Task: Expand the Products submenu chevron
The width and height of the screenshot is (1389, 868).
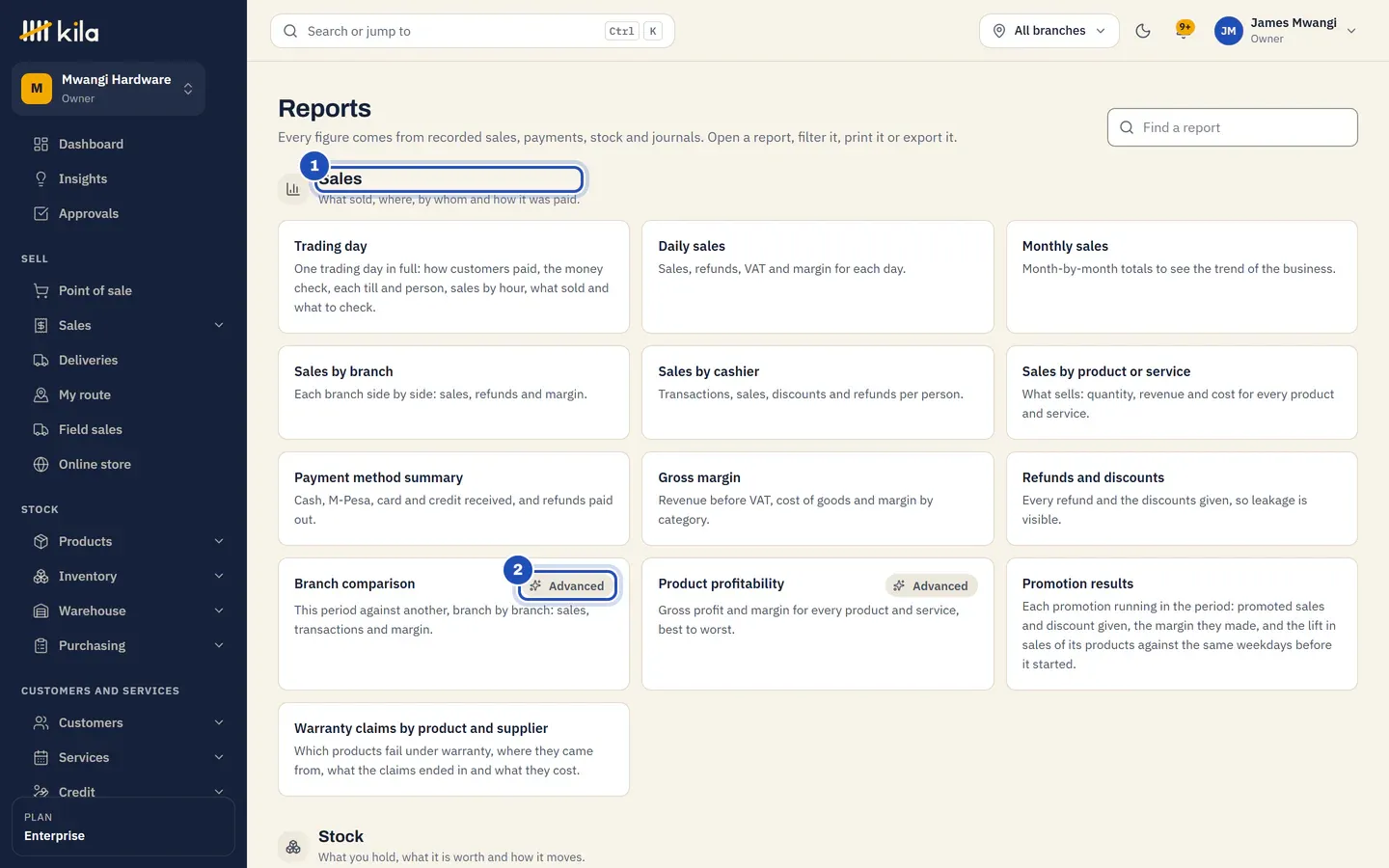Action: [219, 542]
